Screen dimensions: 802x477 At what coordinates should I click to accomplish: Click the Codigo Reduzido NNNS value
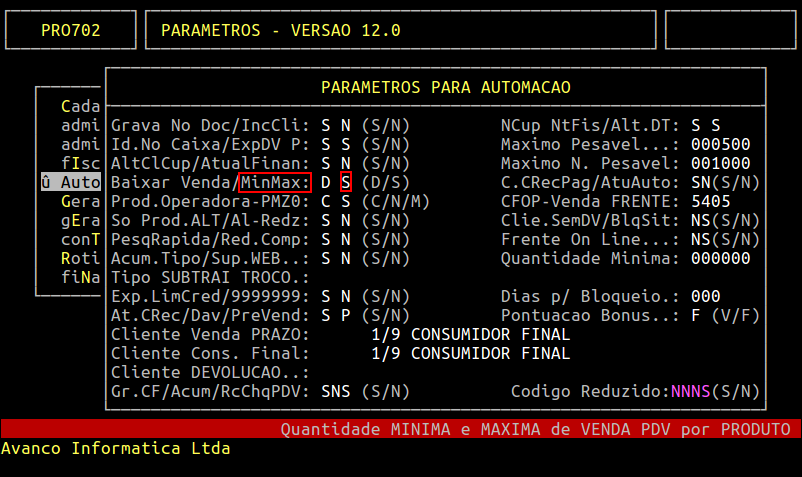690,390
